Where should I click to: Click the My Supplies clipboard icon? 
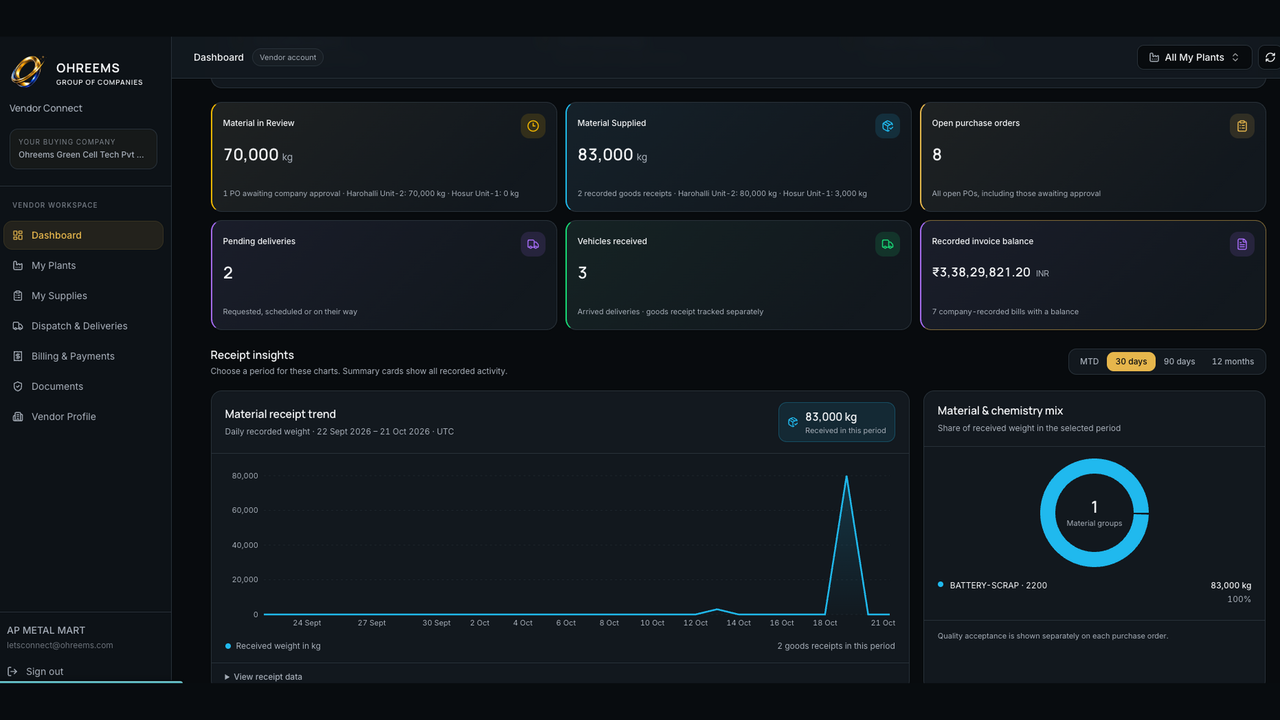18,296
